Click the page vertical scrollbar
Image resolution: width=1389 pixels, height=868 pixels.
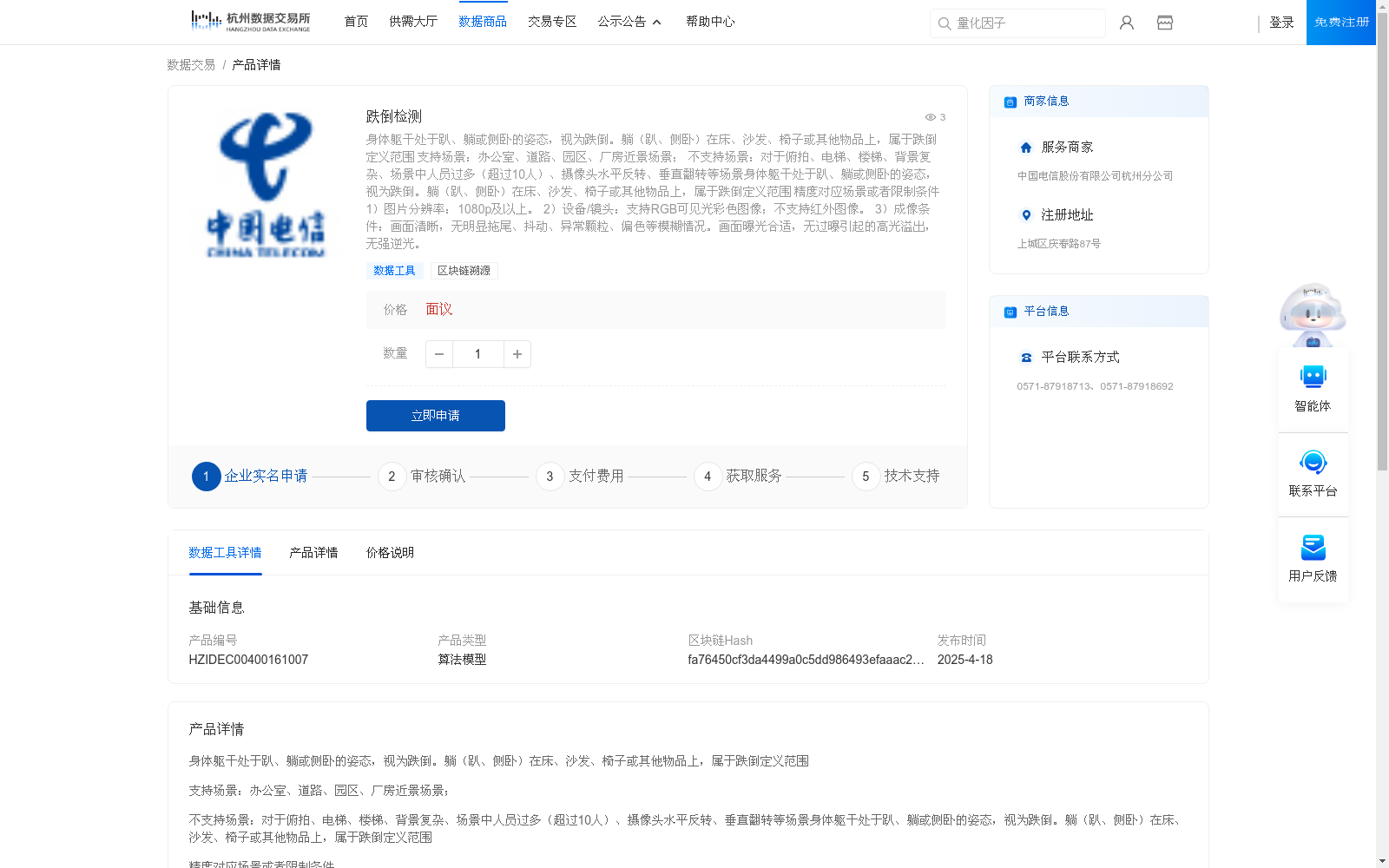(x=1382, y=243)
